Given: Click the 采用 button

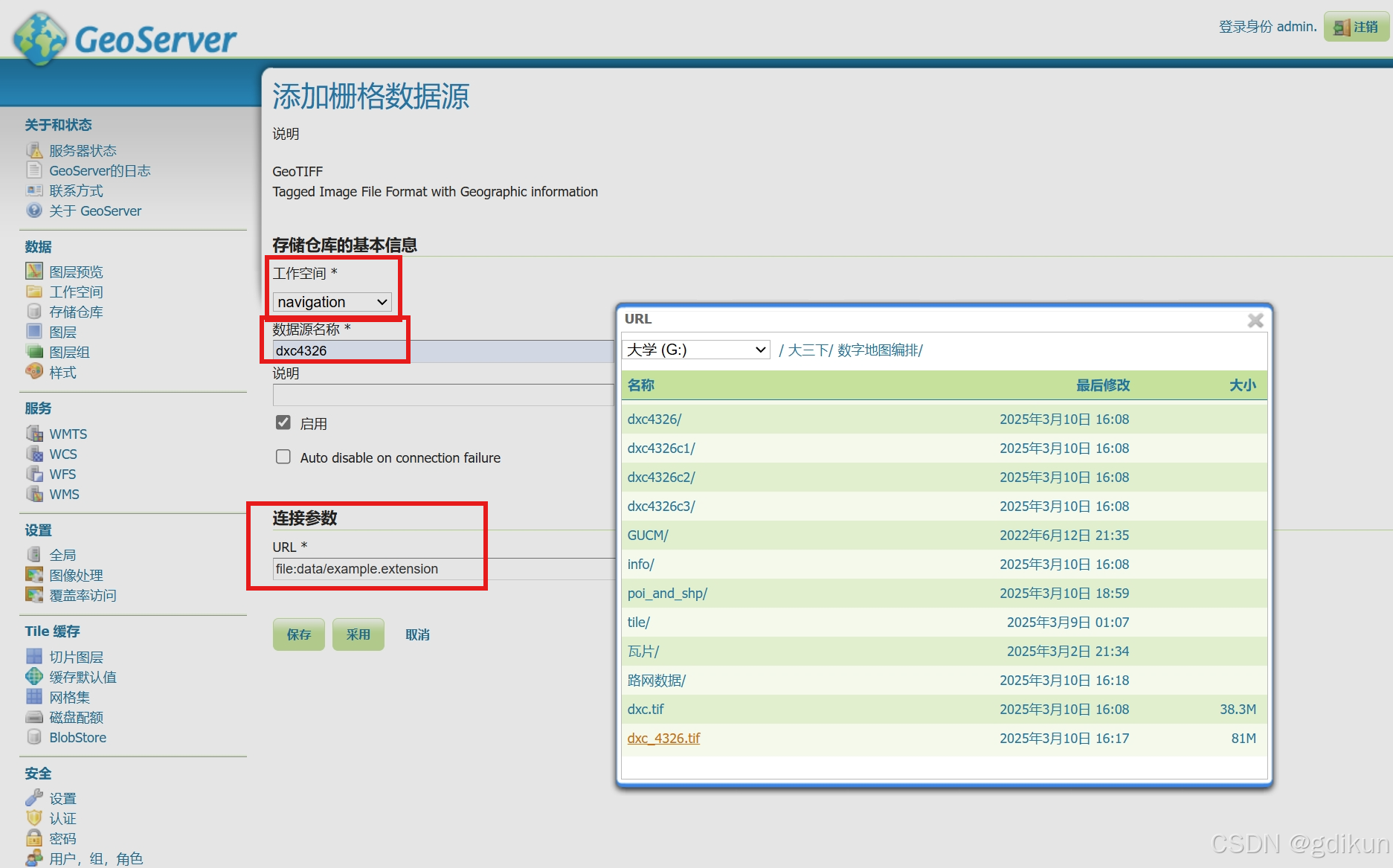Looking at the screenshot, I should pyautogui.click(x=358, y=634).
